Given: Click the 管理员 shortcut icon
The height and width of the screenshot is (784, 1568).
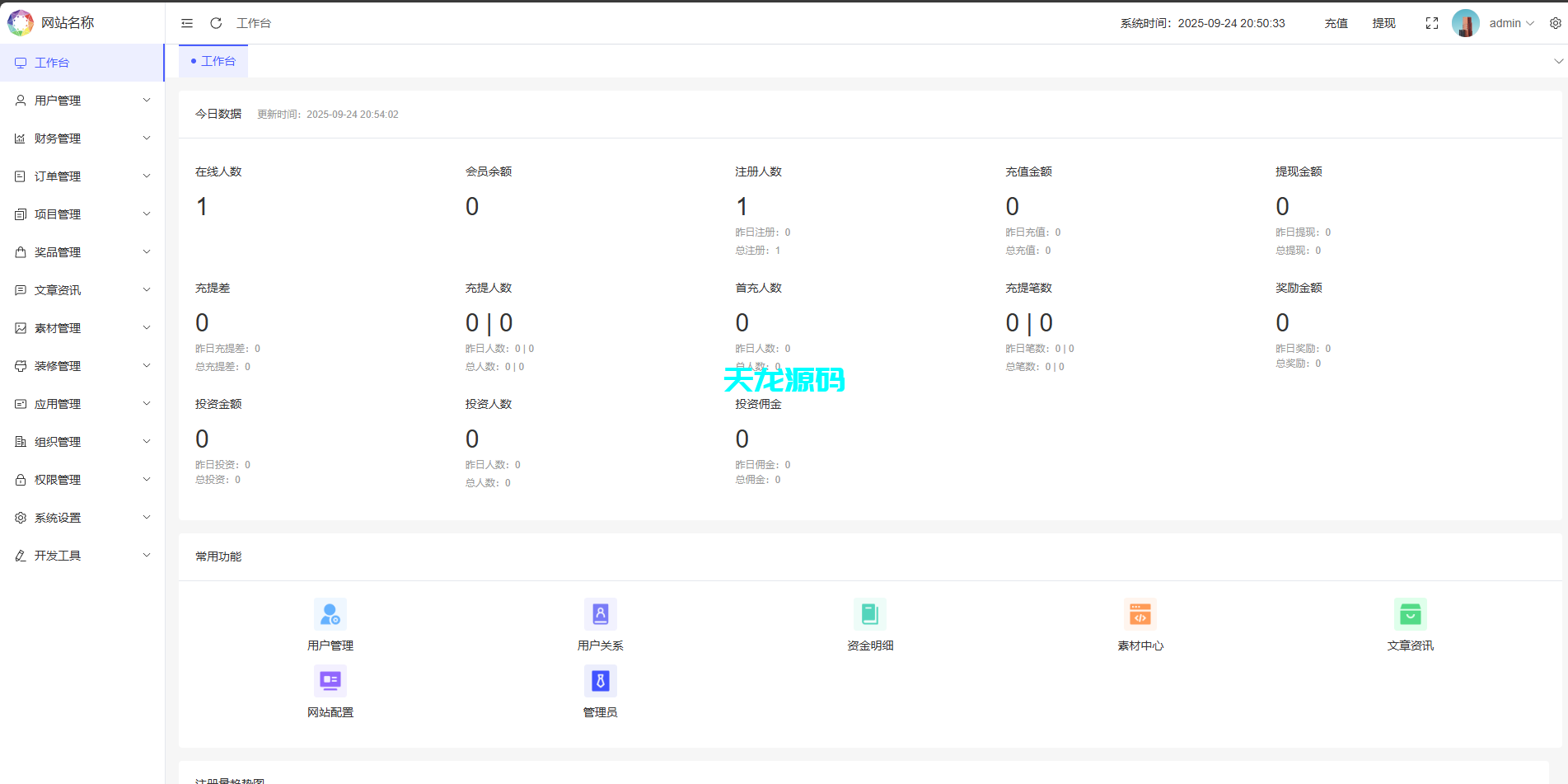Looking at the screenshot, I should click(600, 681).
